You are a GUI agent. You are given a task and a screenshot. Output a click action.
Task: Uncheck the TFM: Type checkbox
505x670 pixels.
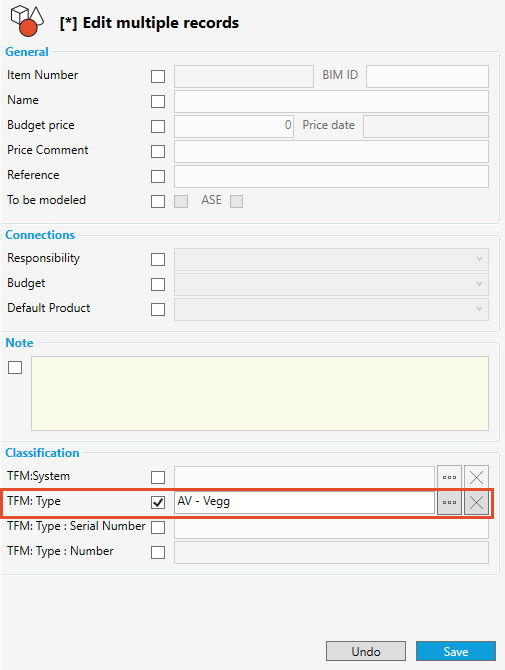[158, 502]
